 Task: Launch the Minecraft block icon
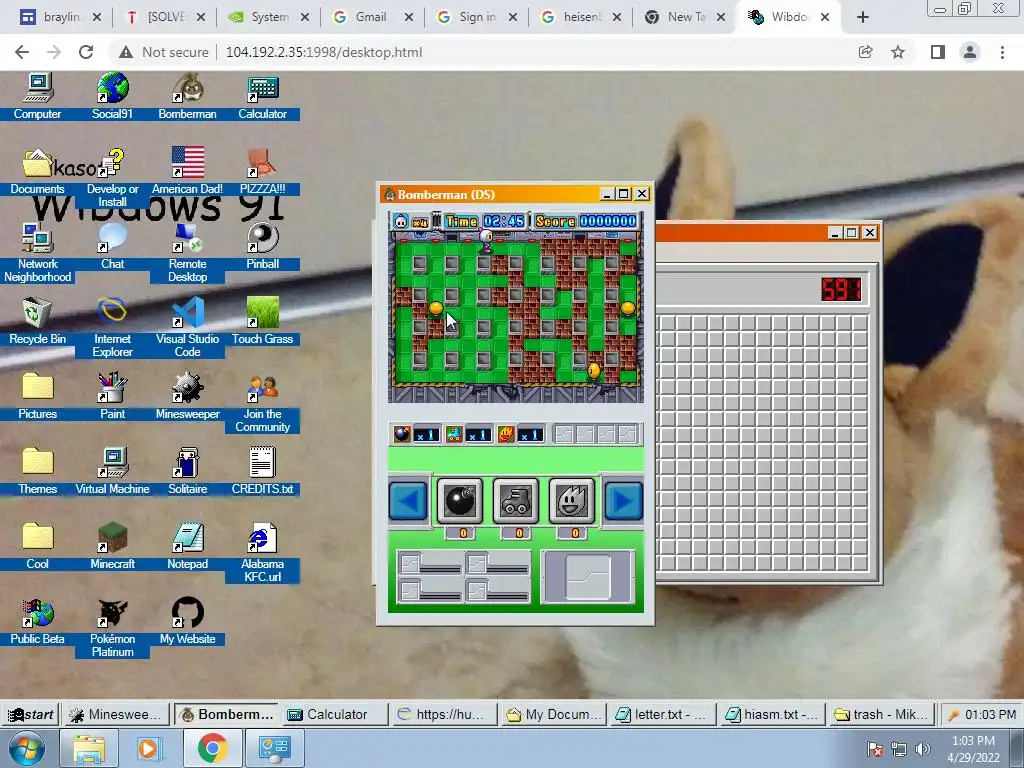tap(112, 537)
